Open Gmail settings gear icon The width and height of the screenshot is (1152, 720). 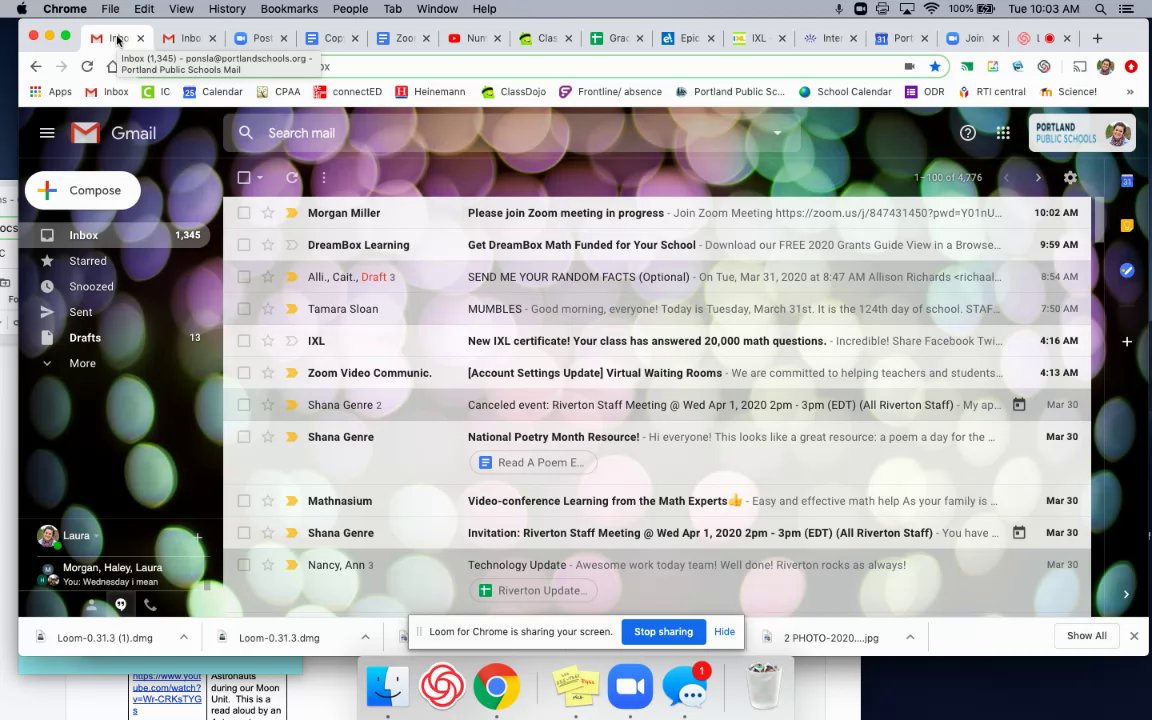tap(1070, 178)
